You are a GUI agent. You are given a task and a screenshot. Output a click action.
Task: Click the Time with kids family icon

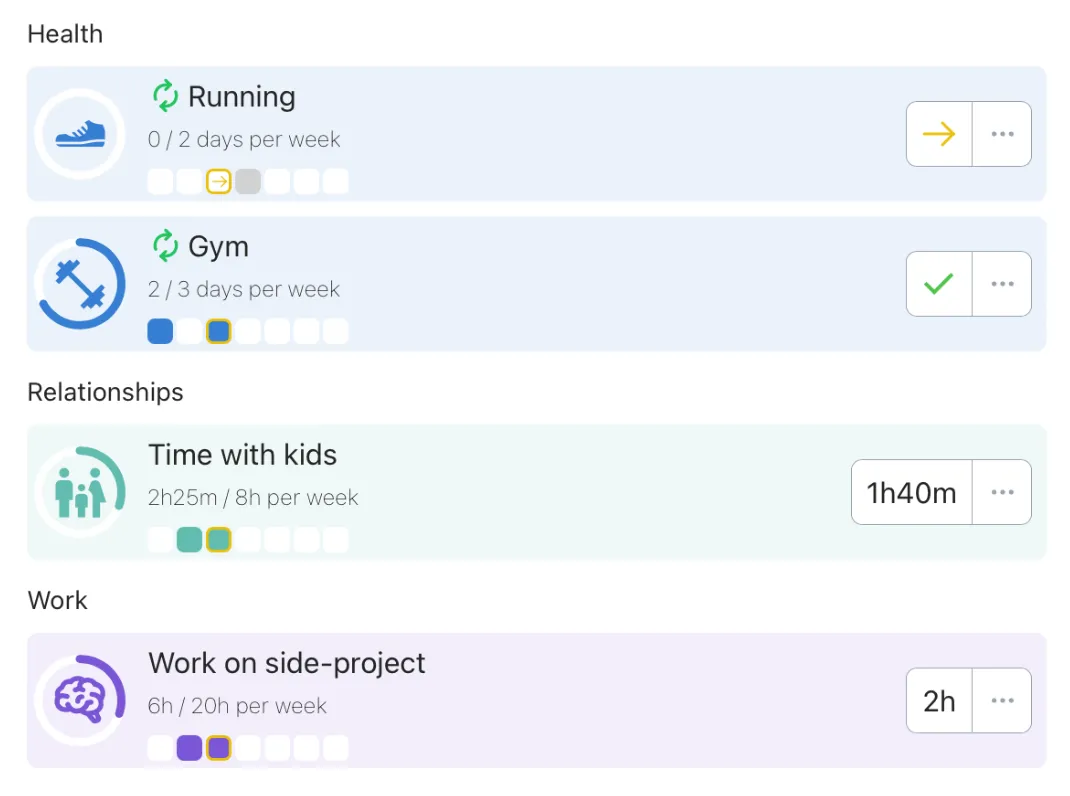[x=80, y=492]
